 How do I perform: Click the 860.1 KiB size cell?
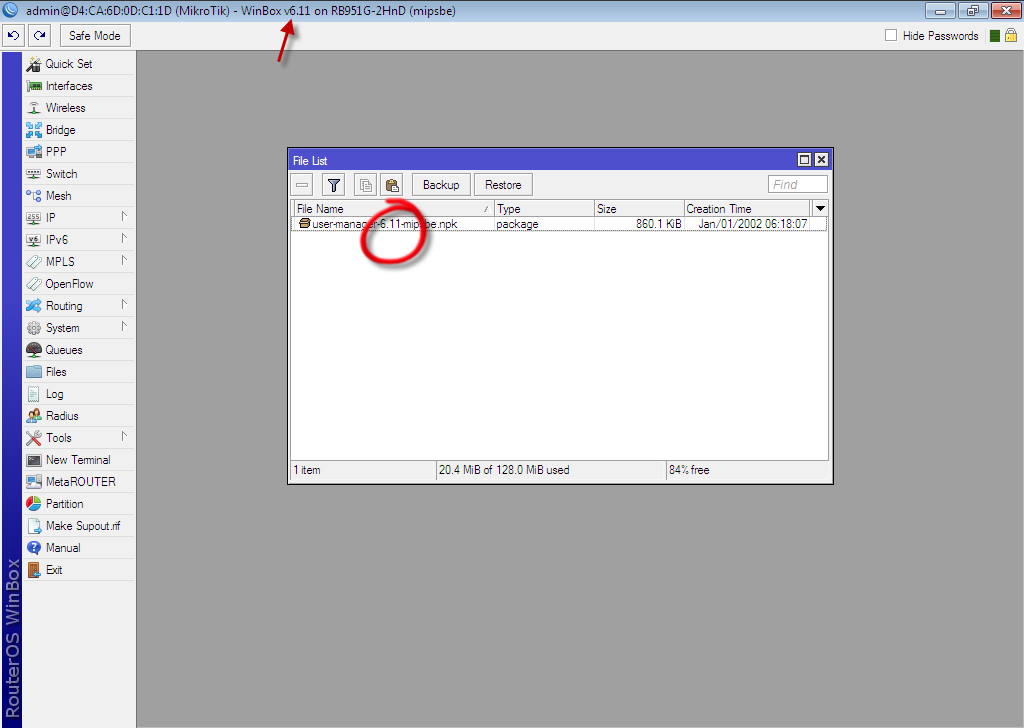tap(658, 224)
